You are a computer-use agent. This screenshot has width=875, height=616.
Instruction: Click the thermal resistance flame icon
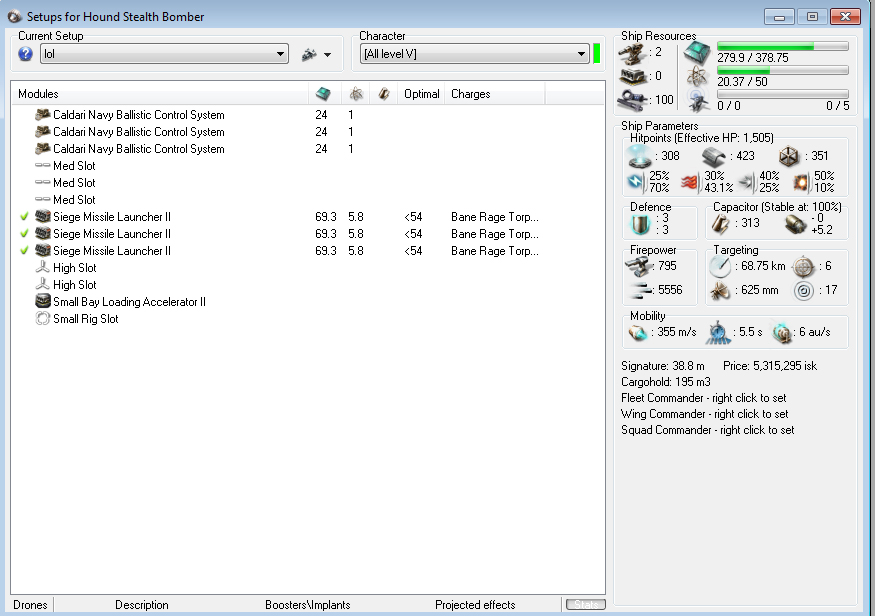pos(689,182)
